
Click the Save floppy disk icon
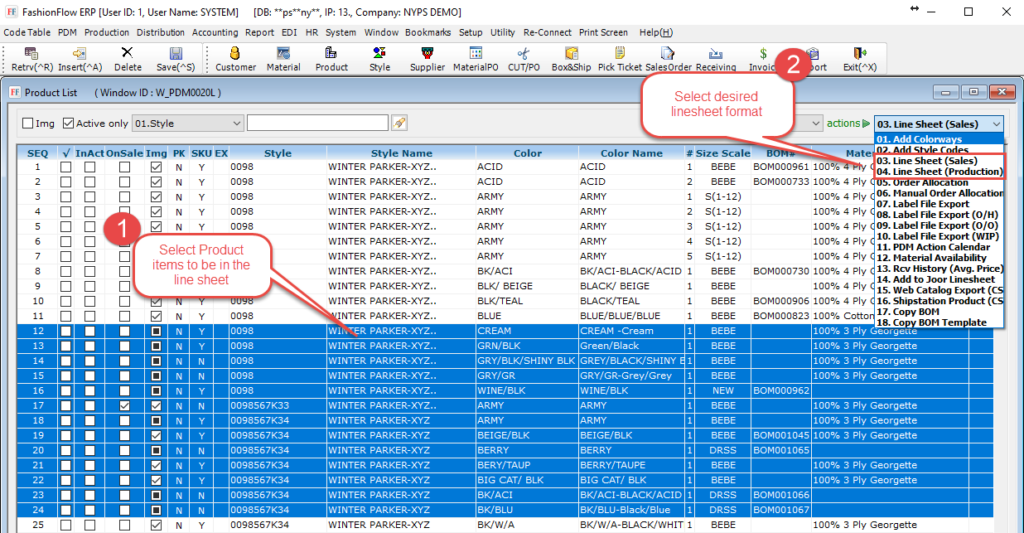176,53
